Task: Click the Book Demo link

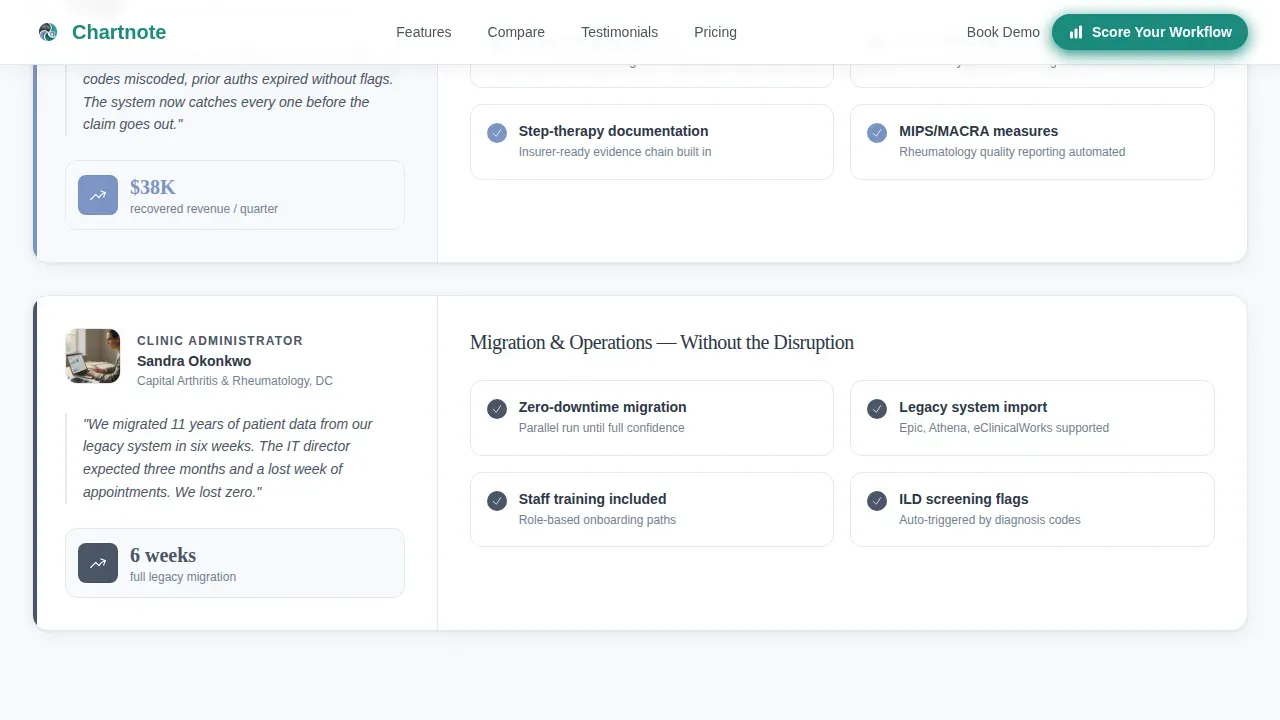Action: [x=1003, y=32]
